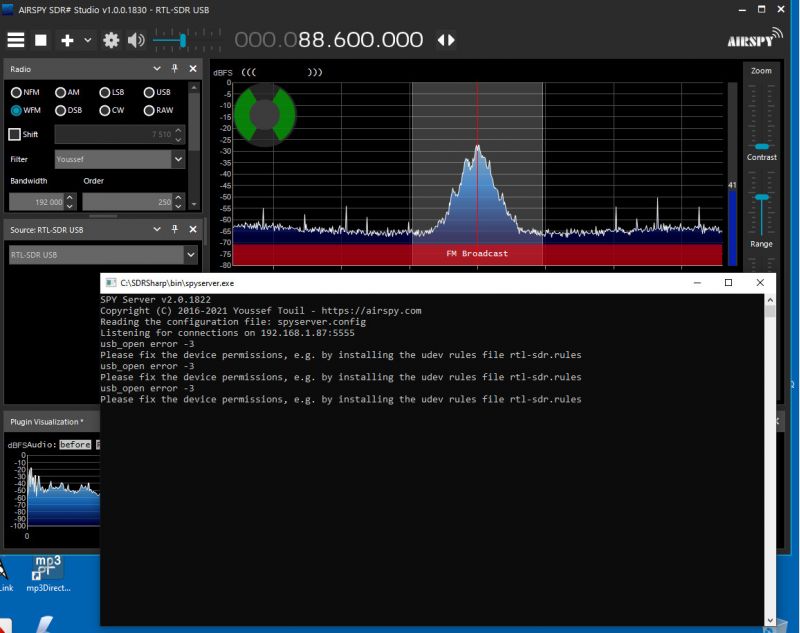
Task: Pin the Radio panel
Action: 174,68
